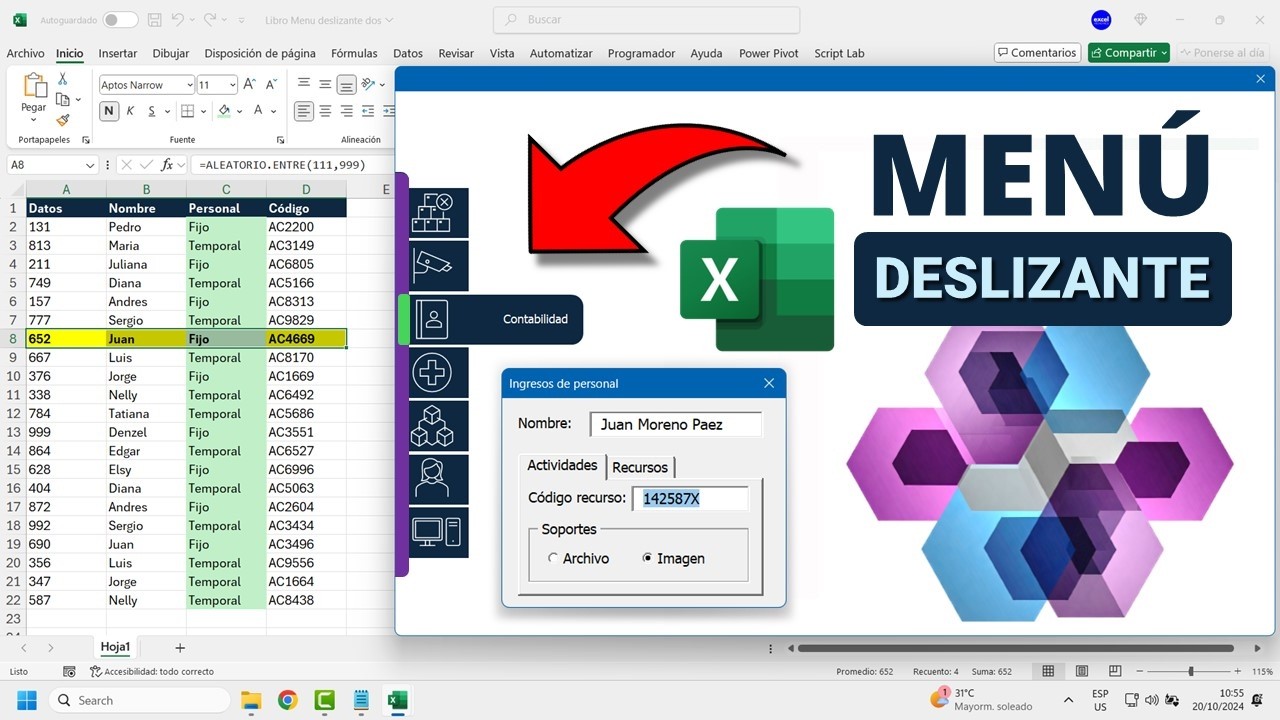Apply italic with the K button
1280x720 pixels.
[130, 111]
